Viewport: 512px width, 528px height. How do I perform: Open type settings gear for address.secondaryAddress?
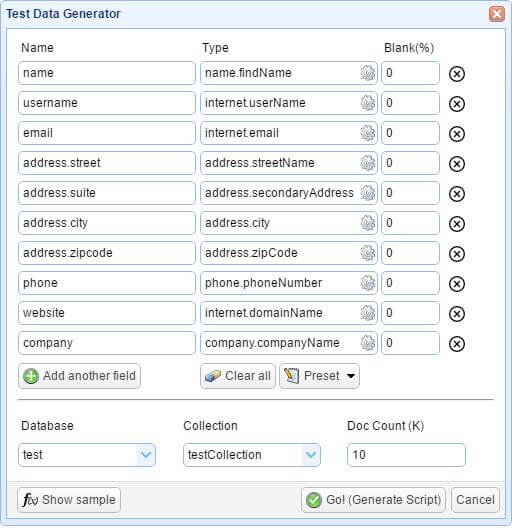(367, 193)
